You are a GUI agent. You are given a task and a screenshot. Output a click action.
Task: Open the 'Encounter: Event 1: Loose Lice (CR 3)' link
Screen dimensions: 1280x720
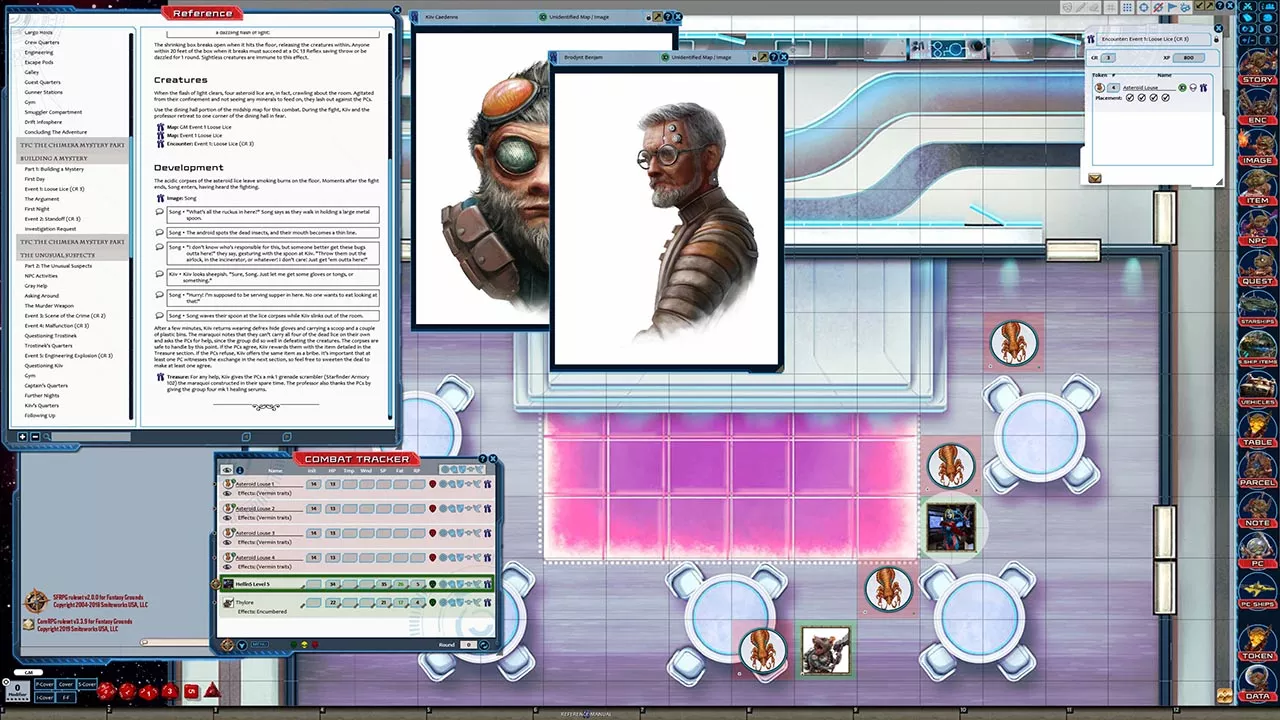pyautogui.click(x=211, y=144)
